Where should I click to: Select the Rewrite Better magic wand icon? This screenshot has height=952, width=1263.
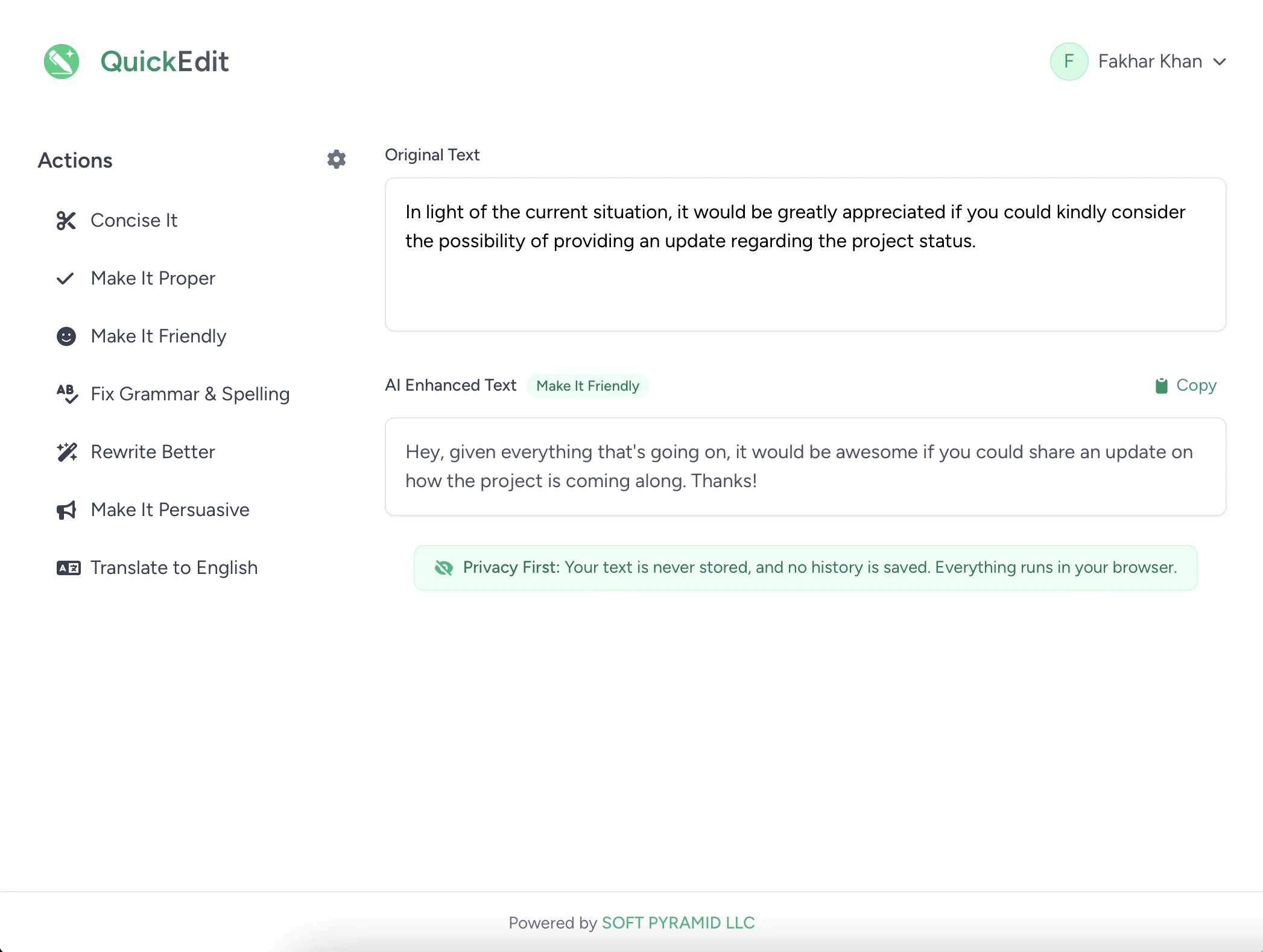66,452
